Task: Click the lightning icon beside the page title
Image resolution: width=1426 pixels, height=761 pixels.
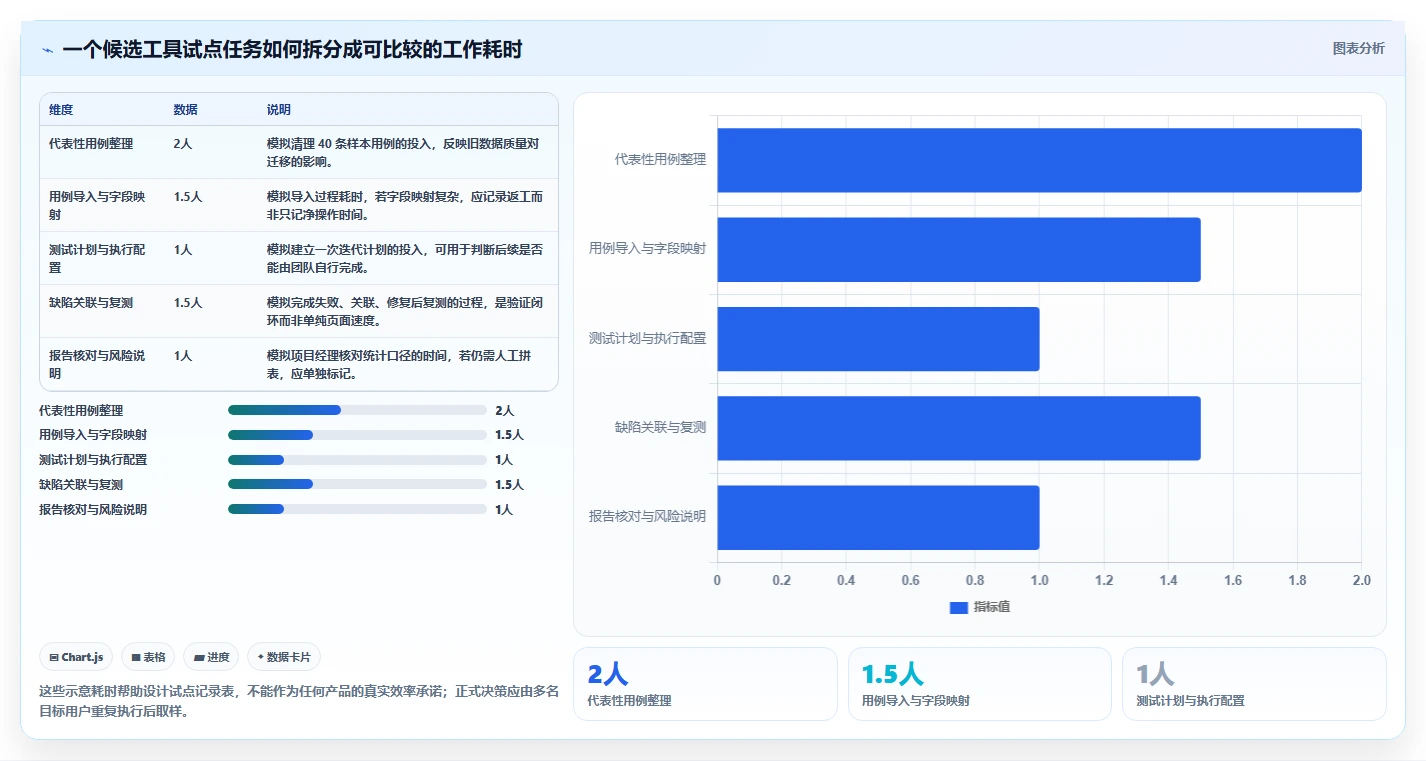Action: point(47,50)
